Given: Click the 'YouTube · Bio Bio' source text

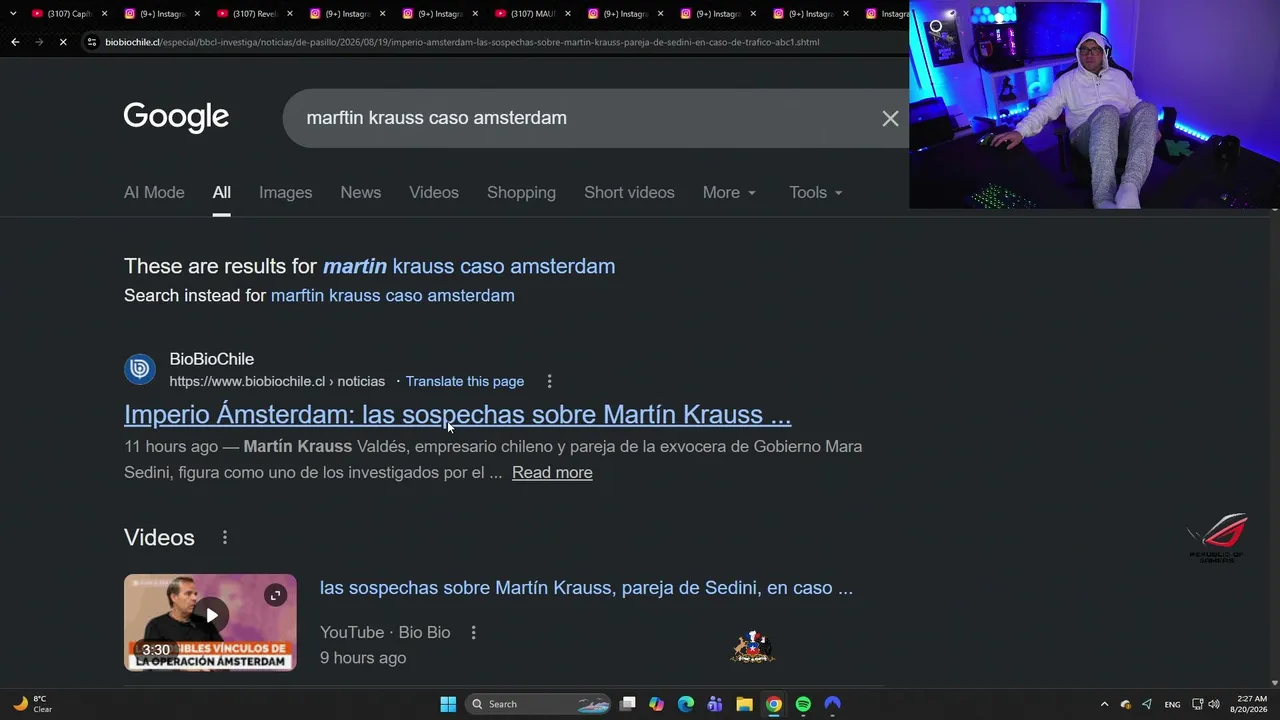Looking at the screenshot, I should [x=385, y=633].
